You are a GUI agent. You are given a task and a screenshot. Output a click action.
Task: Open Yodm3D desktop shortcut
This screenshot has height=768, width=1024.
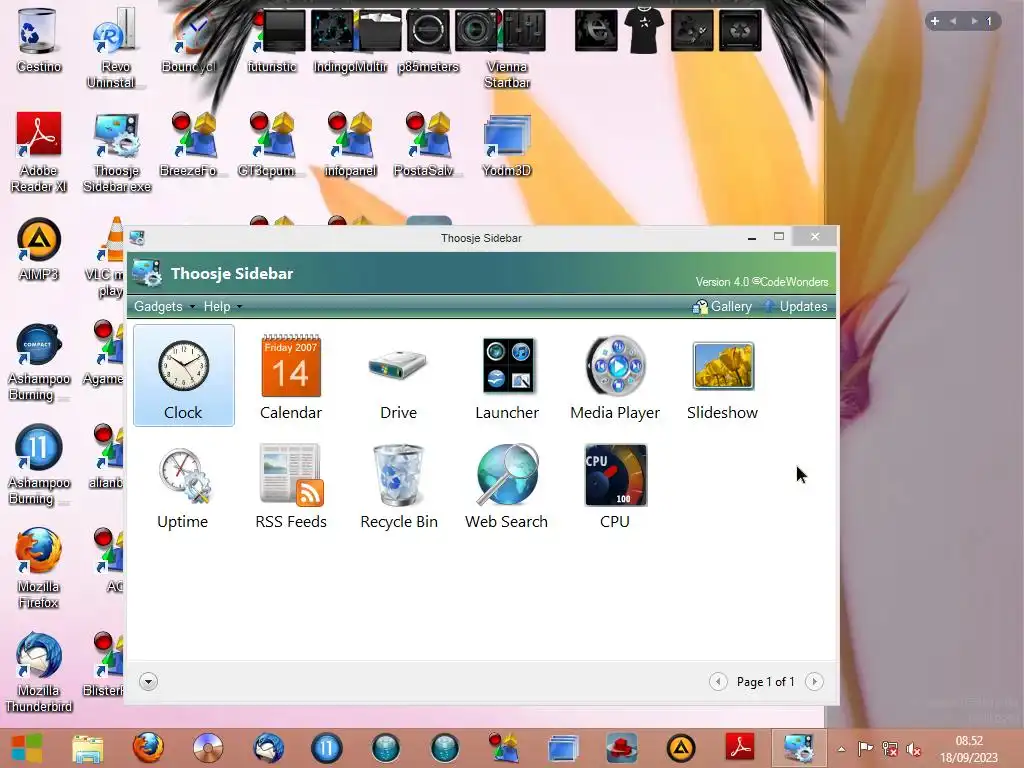[507, 144]
